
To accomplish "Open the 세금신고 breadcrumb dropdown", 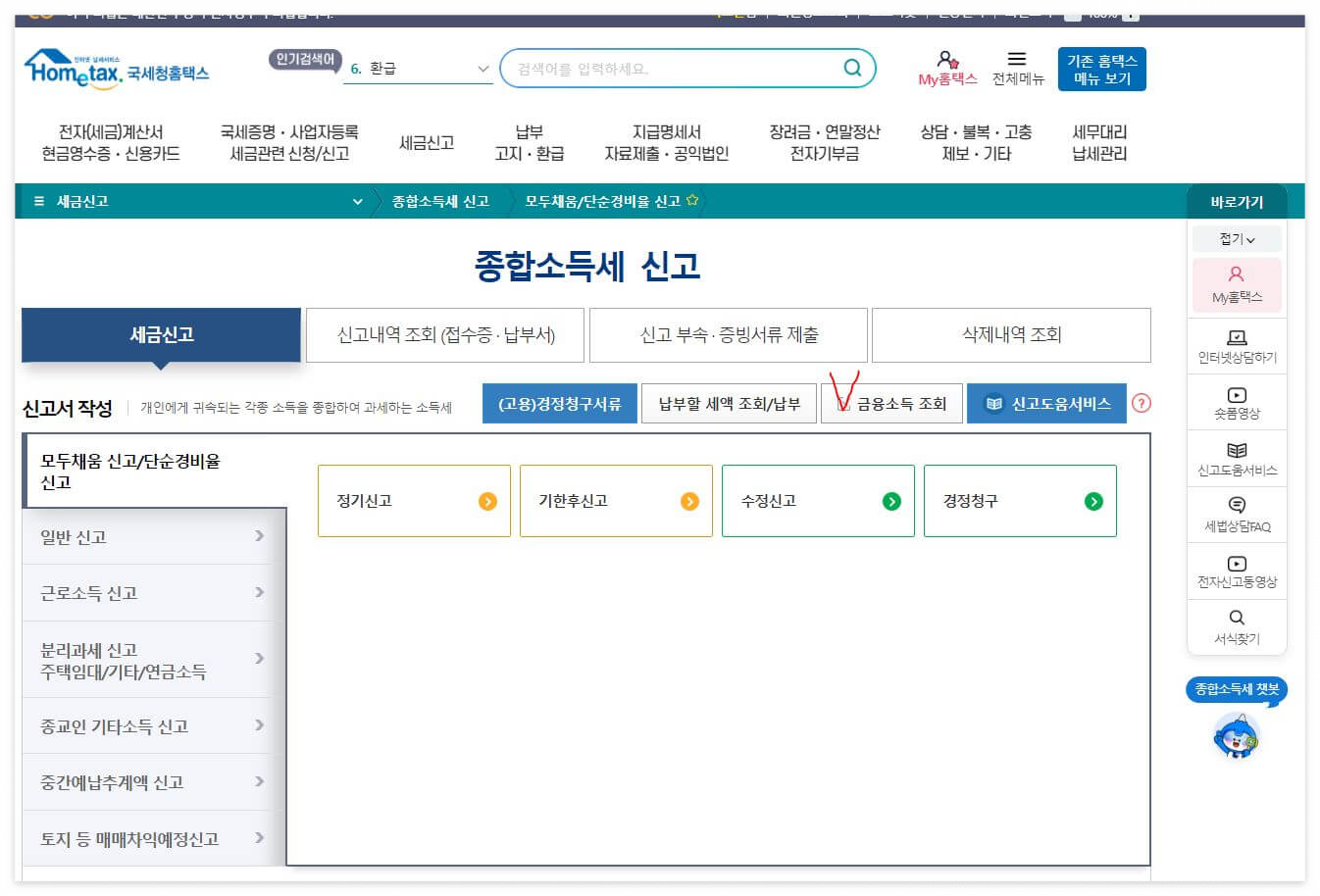I will 356,200.
